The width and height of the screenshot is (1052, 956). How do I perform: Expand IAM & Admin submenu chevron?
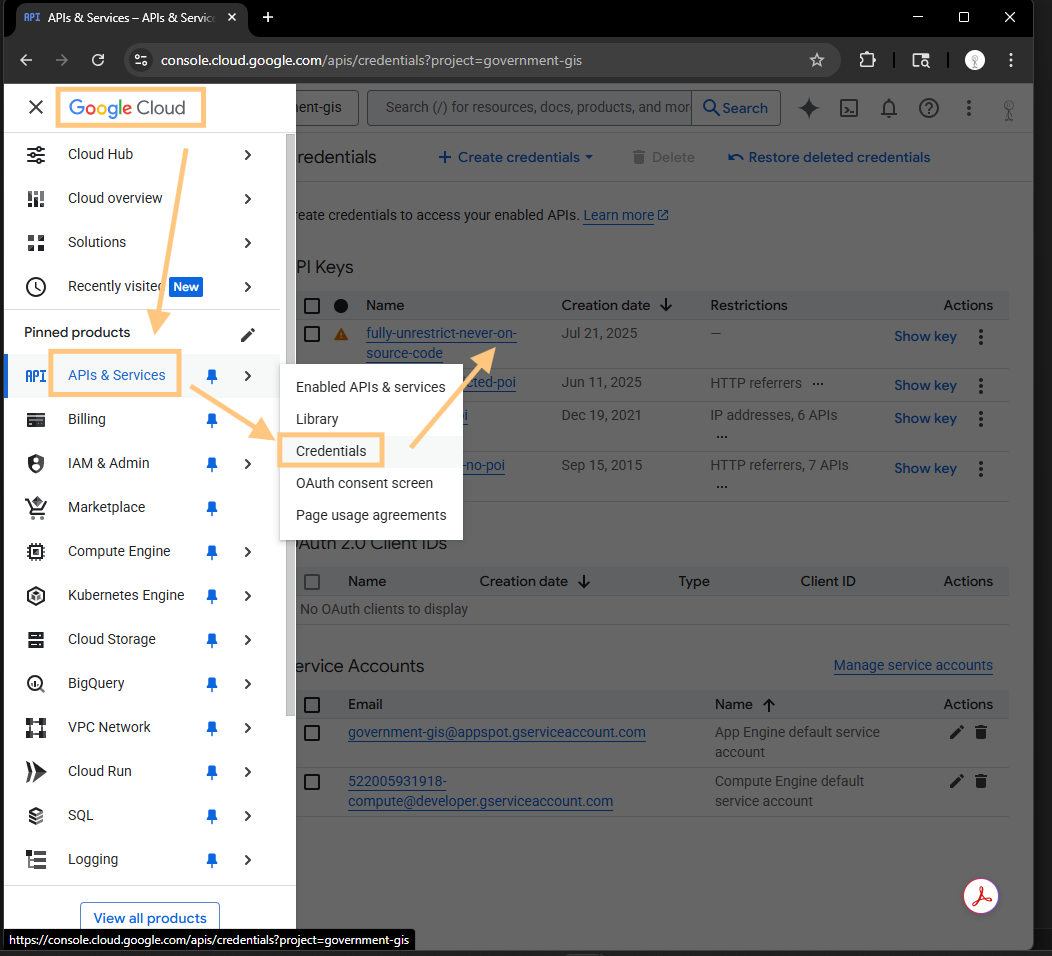tap(248, 464)
